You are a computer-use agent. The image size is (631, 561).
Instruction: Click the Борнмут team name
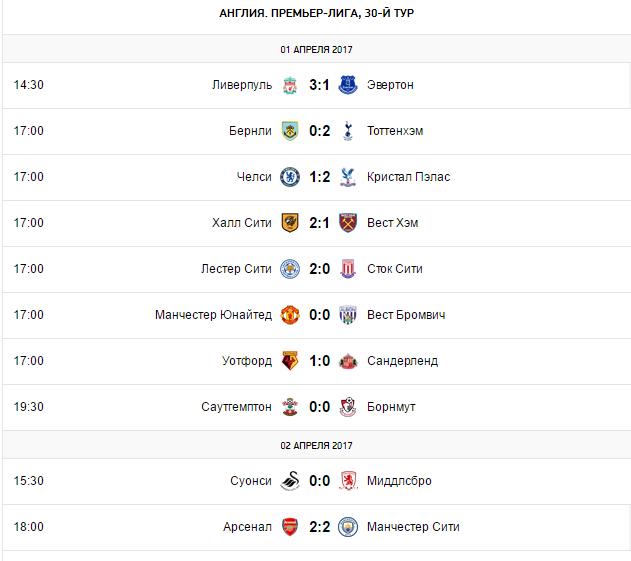(x=391, y=407)
